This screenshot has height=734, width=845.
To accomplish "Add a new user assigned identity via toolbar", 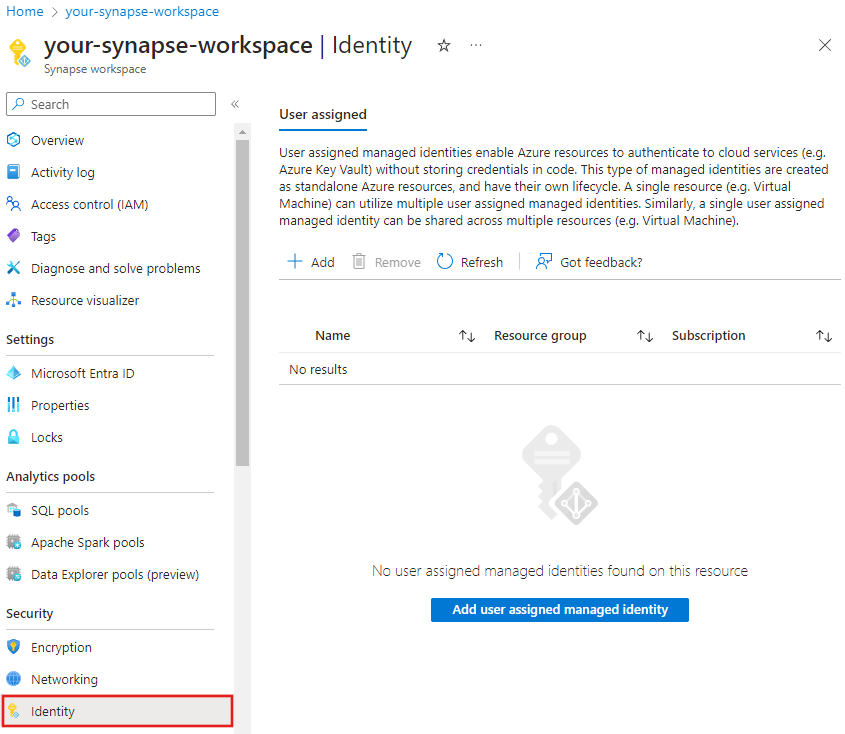I will tap(310, 261).
